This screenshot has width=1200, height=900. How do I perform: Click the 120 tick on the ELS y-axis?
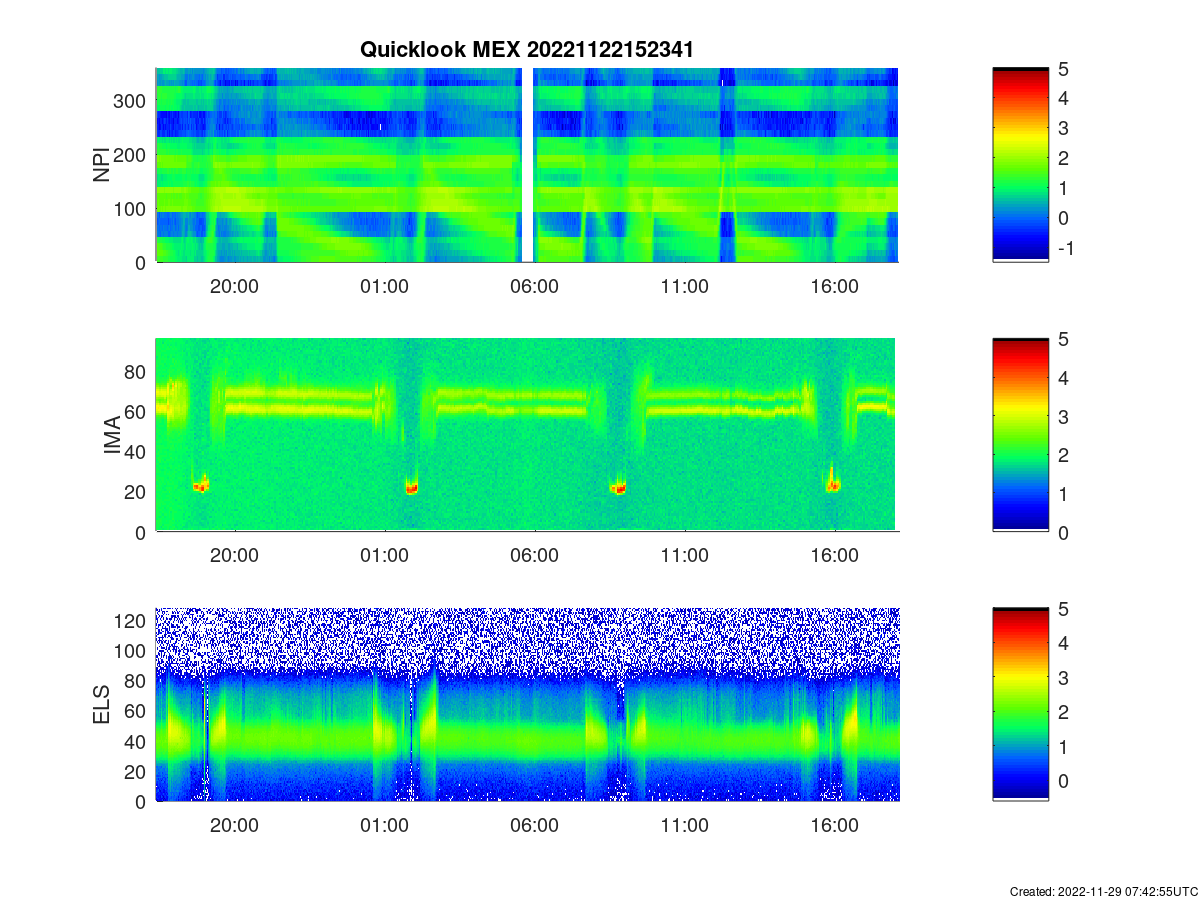(x=131, y=621)
